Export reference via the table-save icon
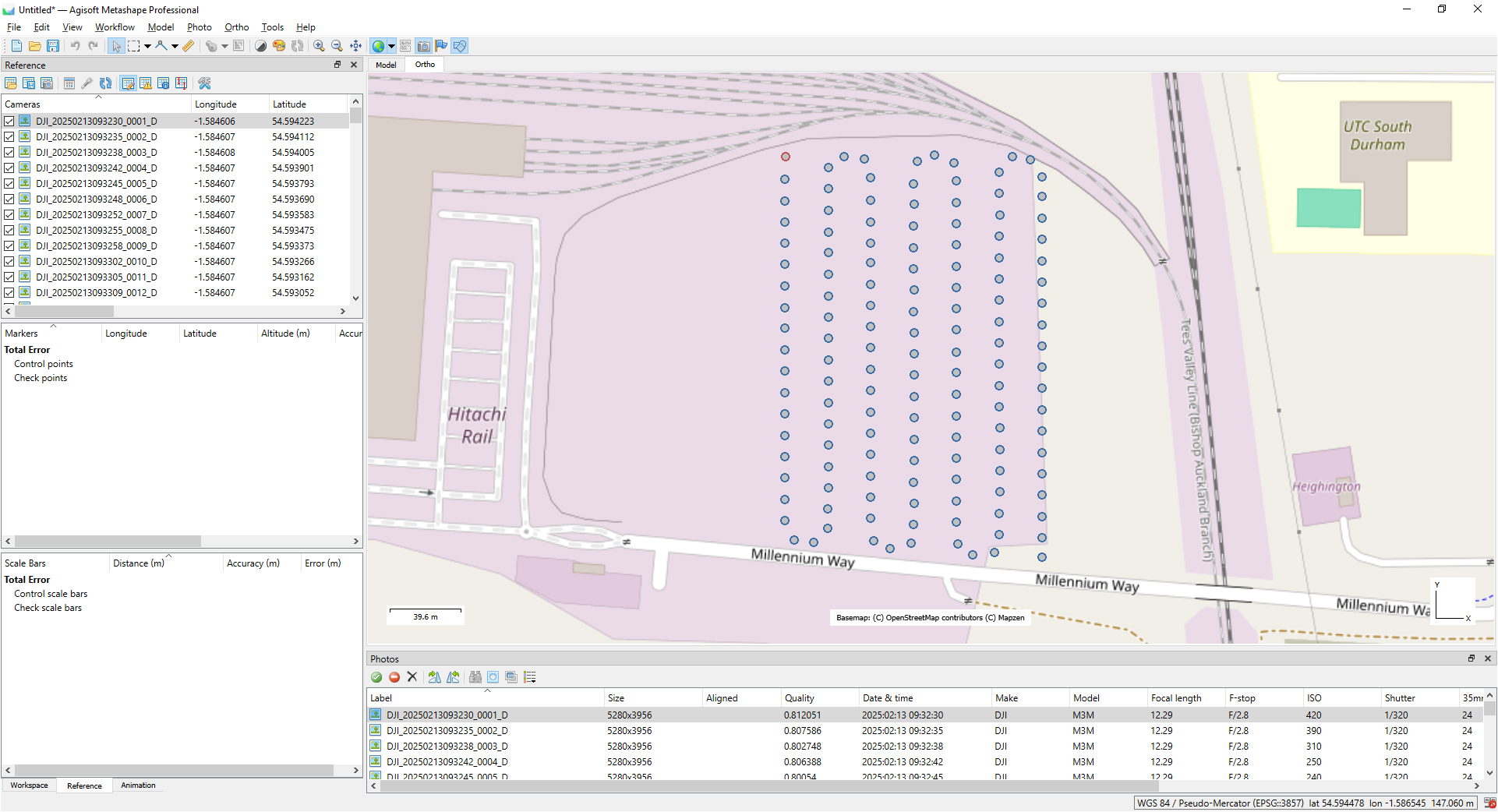The width and height of the screenshot is (1498, 812). click(29, 83)
